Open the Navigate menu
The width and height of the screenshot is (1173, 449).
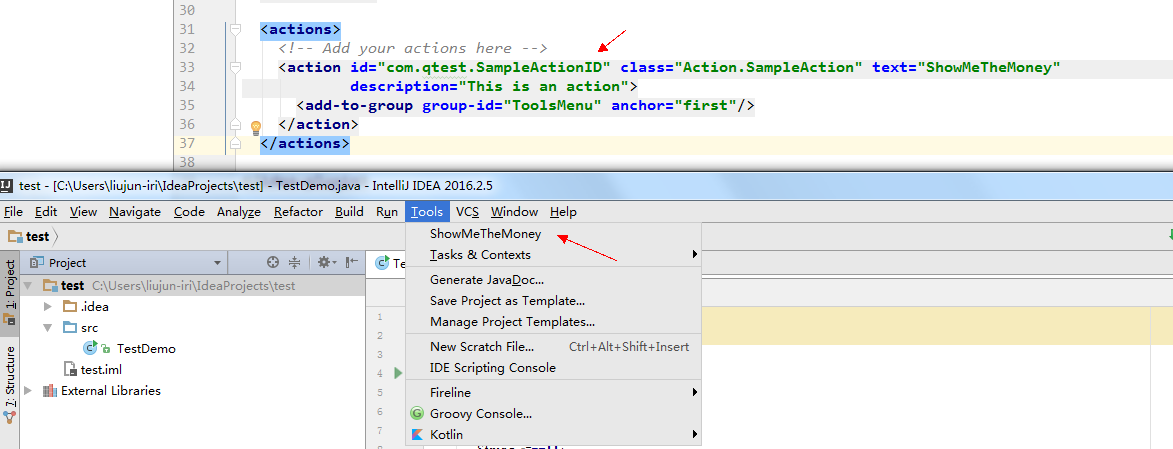click(135, 212)
